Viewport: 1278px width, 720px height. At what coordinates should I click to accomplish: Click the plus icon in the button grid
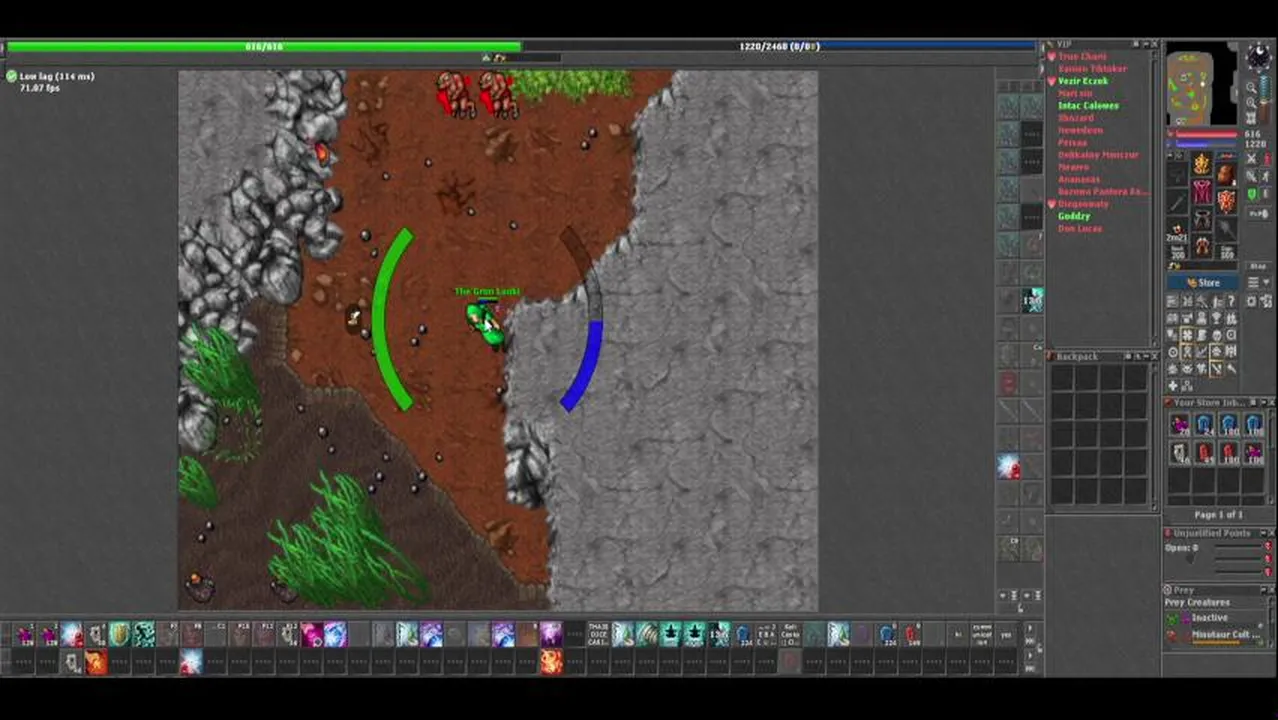point(1173,385)
